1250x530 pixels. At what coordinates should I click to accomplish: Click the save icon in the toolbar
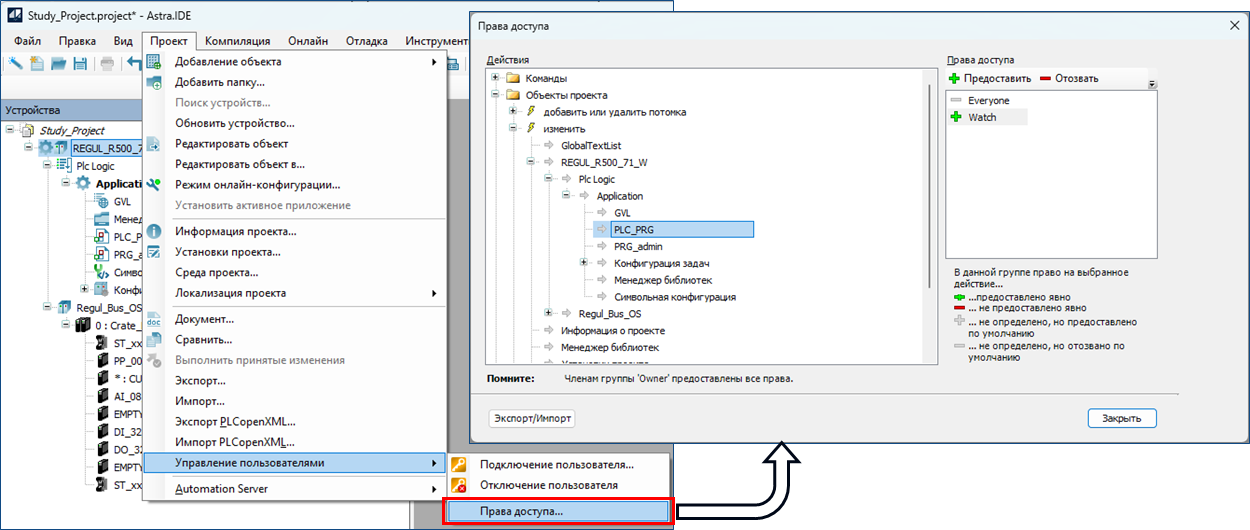click(78, 64)
